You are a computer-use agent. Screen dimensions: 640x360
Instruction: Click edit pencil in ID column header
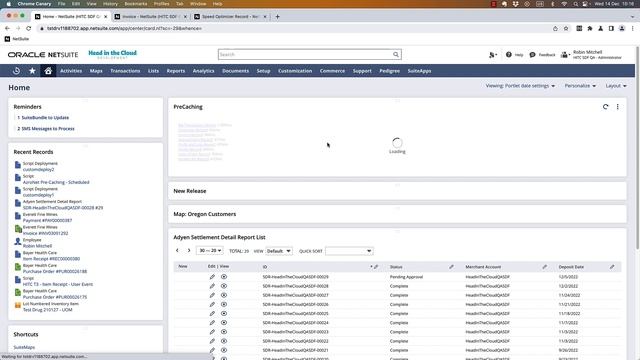[376, 267]
